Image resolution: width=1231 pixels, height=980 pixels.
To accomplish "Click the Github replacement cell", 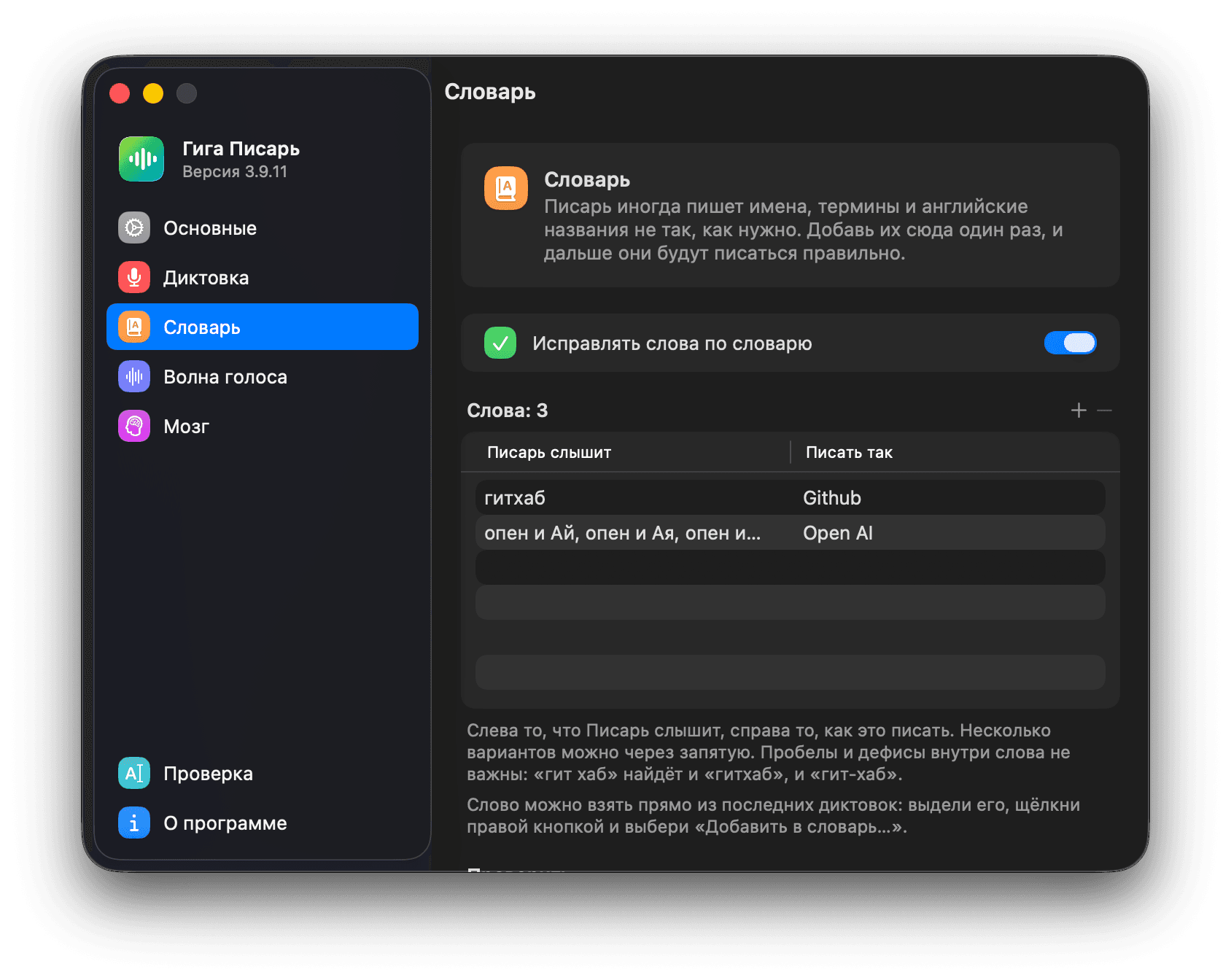I will click(832, 498).
